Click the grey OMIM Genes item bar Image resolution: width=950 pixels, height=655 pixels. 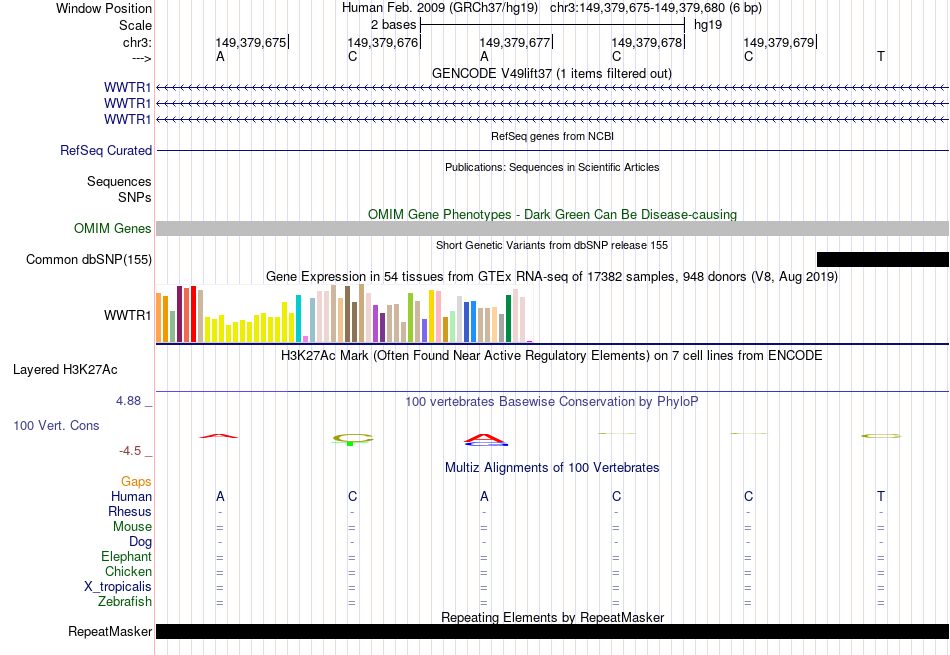coord(552,228)
